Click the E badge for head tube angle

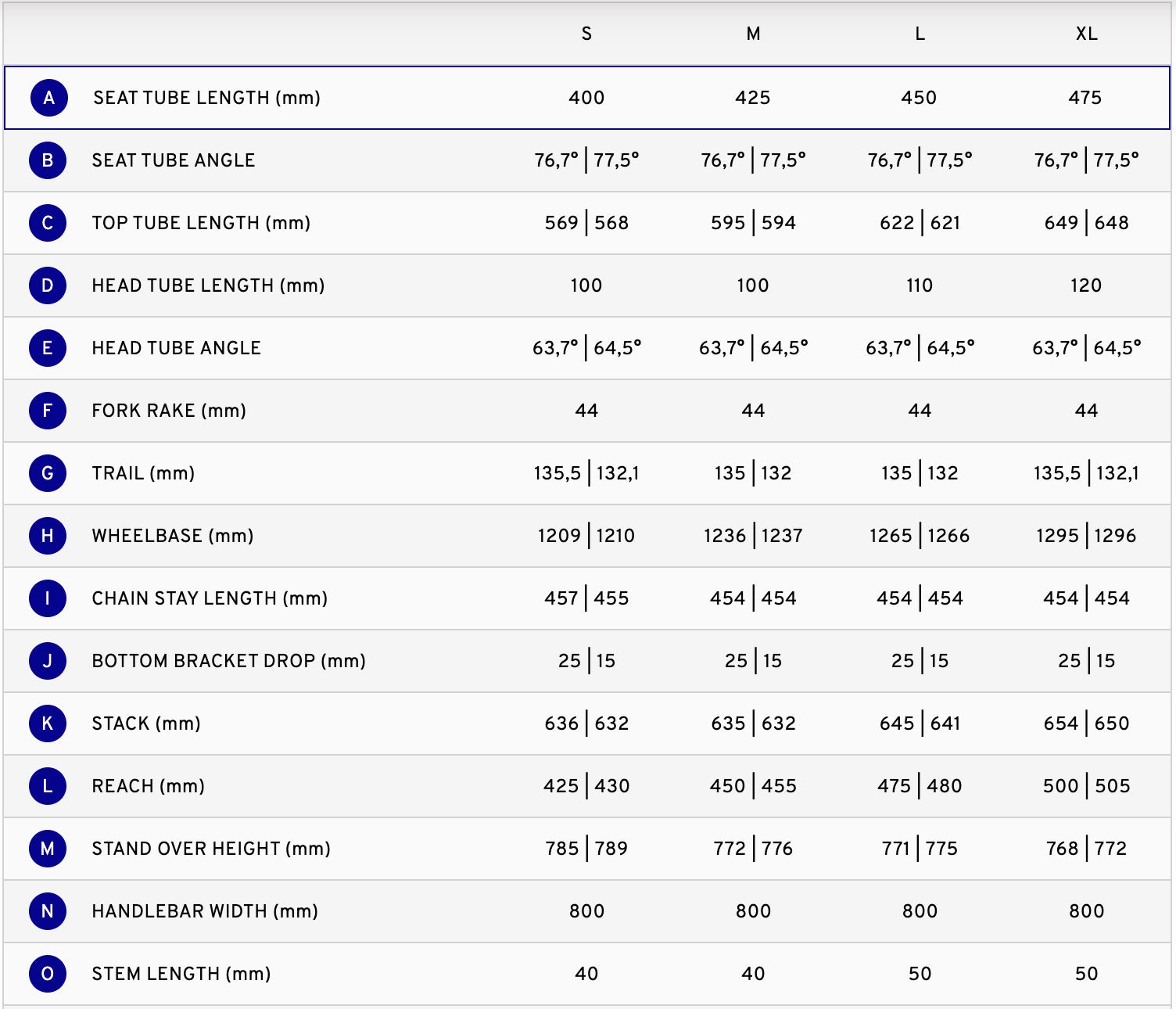pyautogui.click(x=48, y=348)
